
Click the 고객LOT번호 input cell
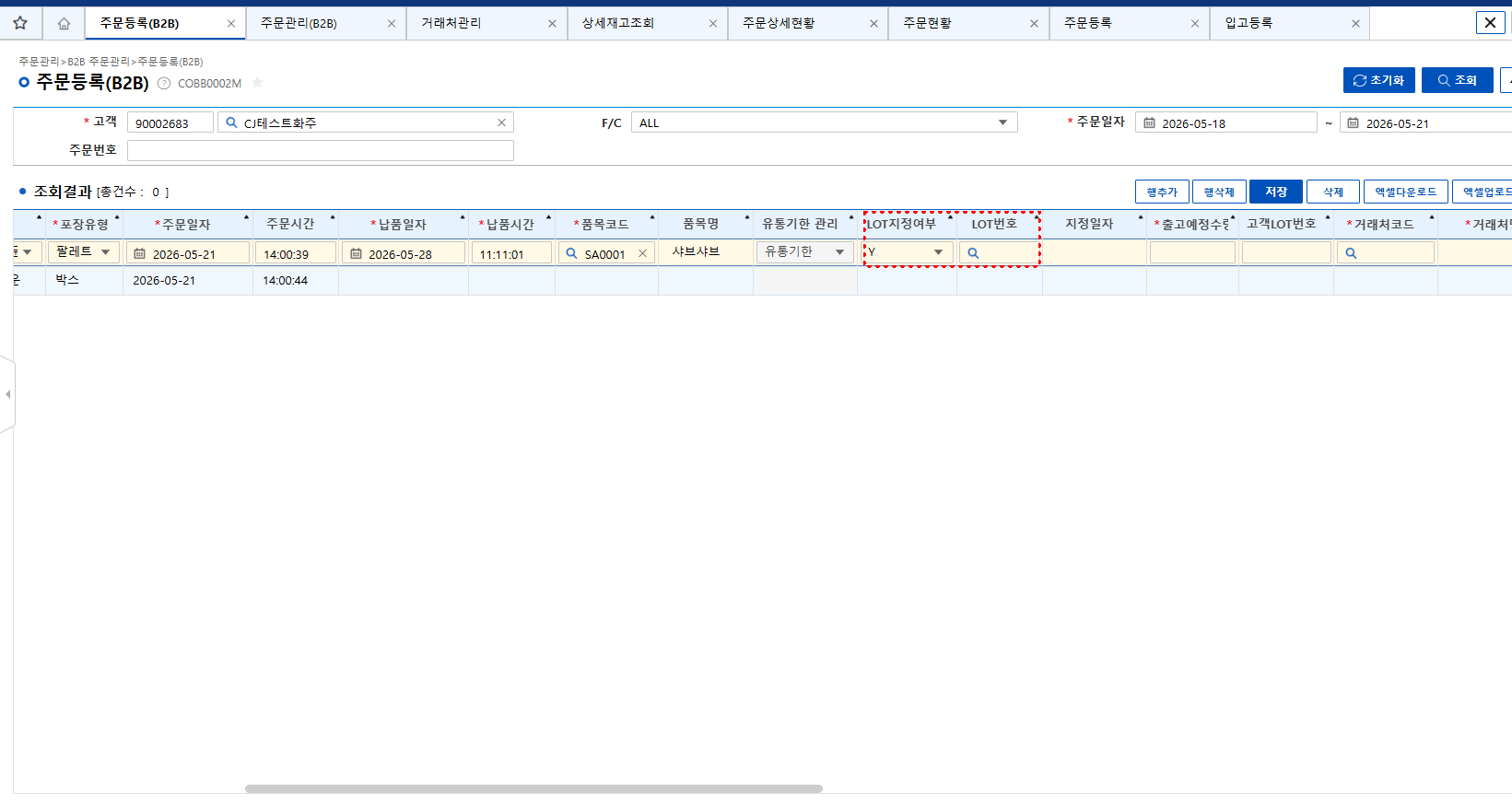coord(1286,252)
